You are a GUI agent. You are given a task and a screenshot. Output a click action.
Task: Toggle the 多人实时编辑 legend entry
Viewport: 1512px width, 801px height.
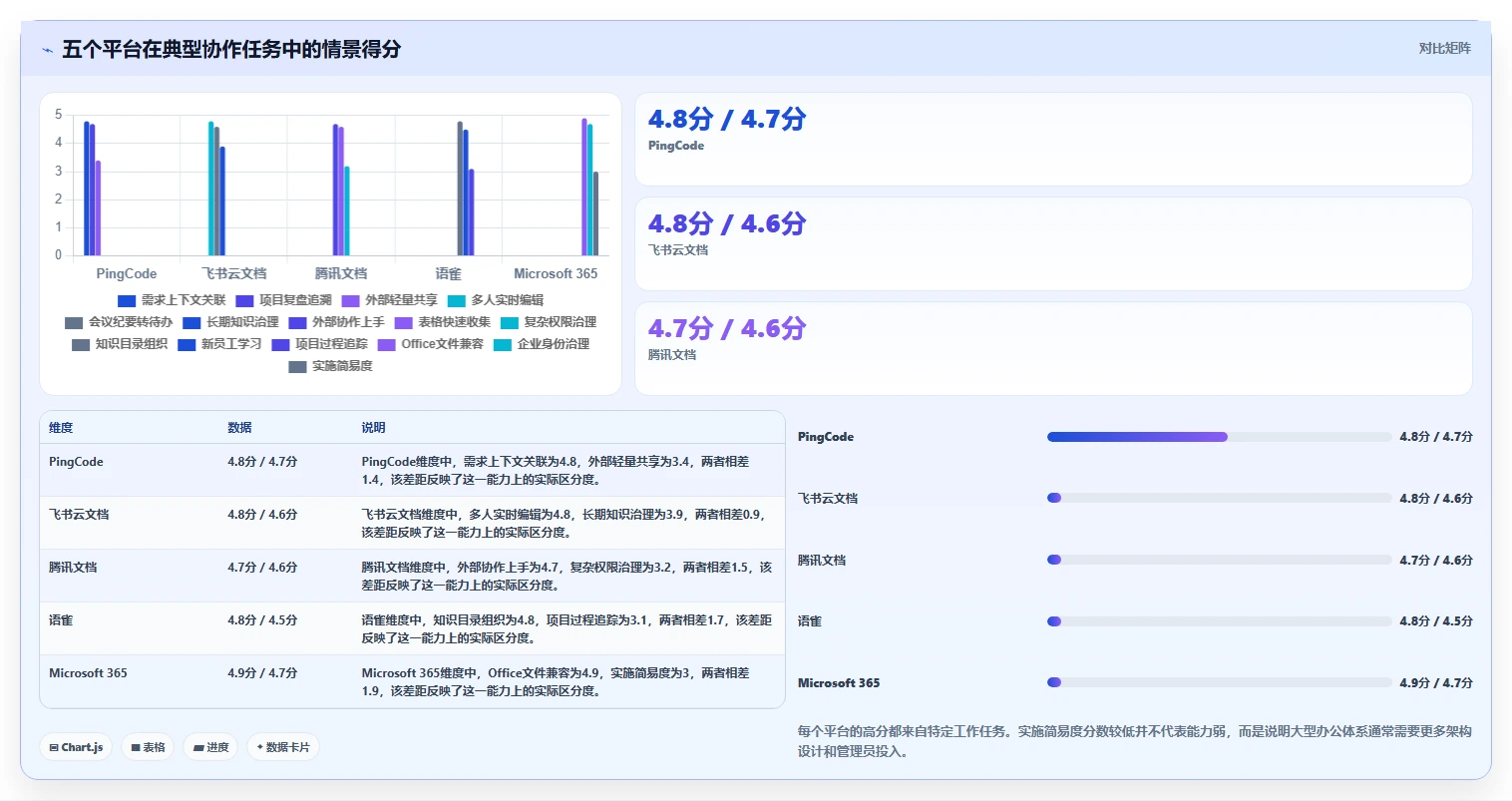[495, 300]
